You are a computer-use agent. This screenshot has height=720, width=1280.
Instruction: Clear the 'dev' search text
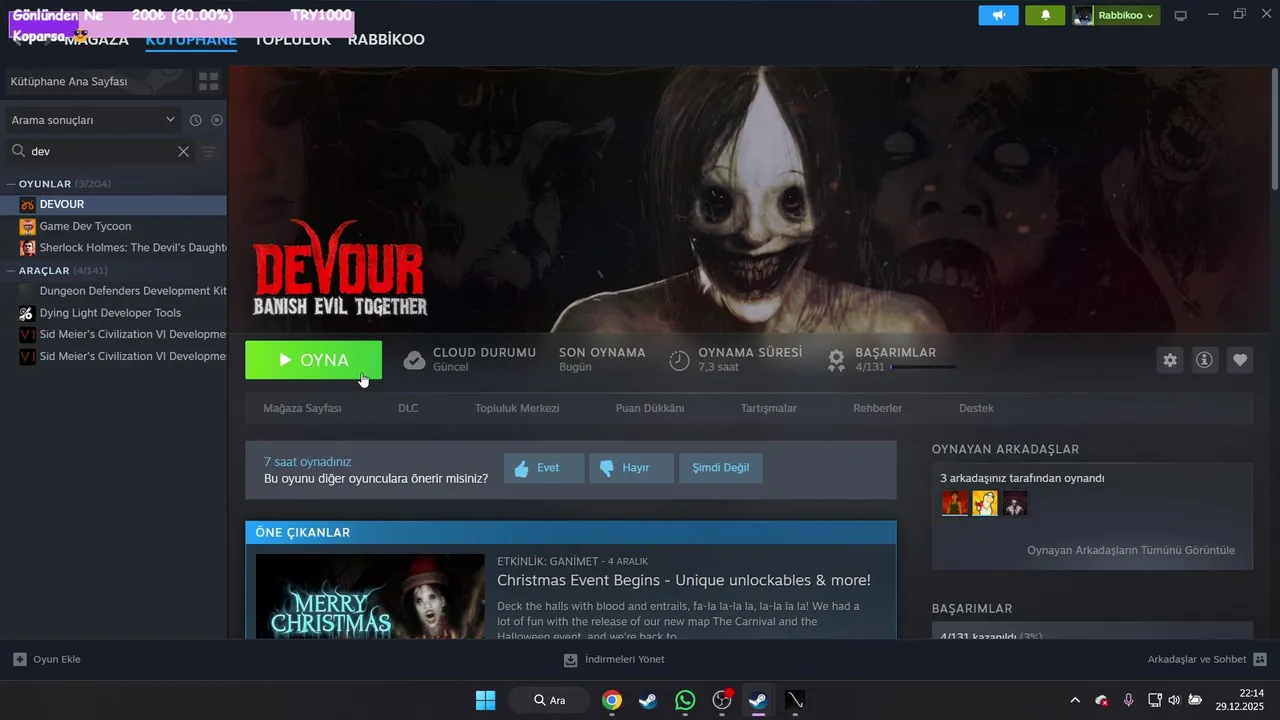tap(183, 152)
